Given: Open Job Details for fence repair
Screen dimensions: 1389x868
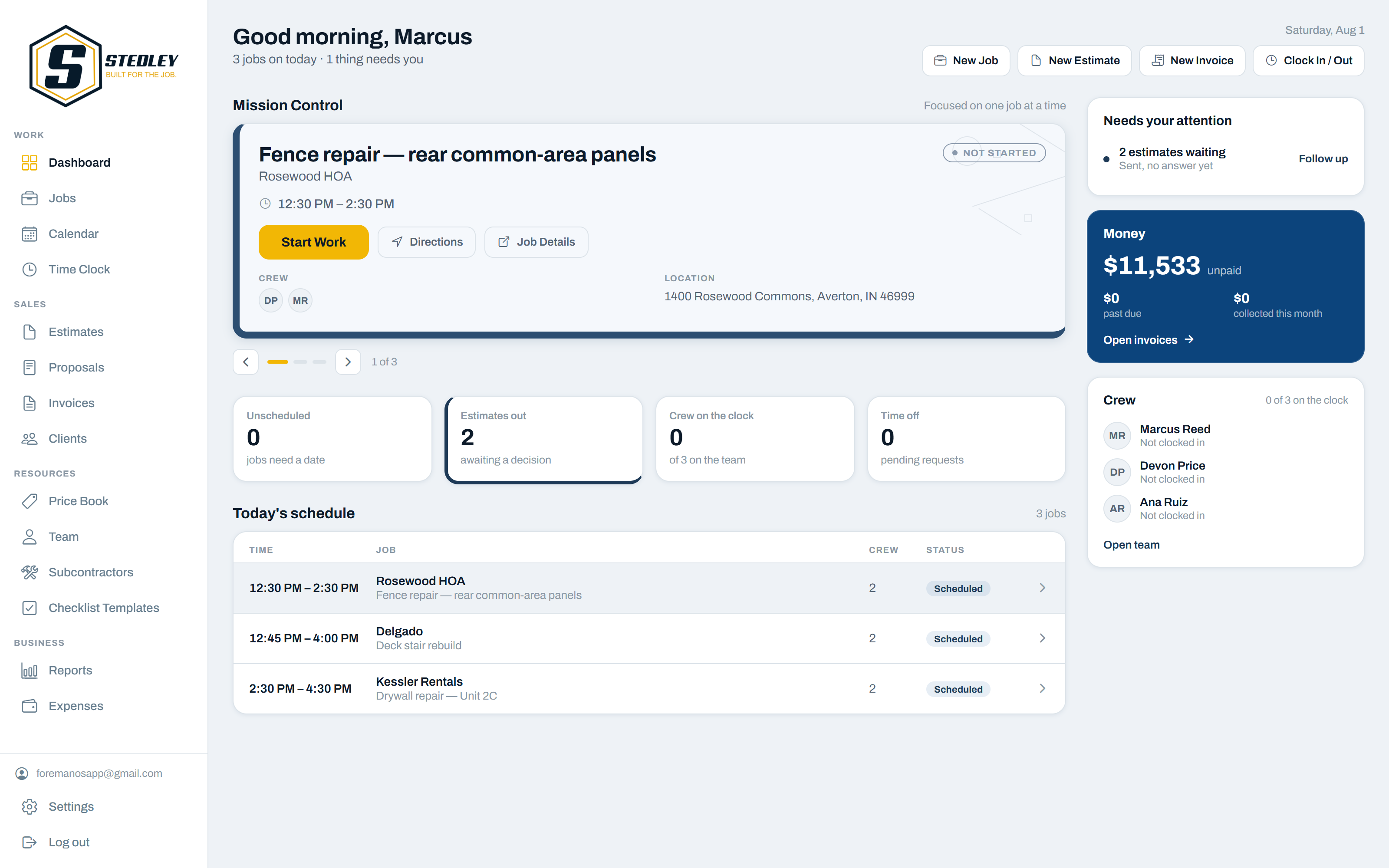Looking at the screenshot, I should tap(536, 242).
